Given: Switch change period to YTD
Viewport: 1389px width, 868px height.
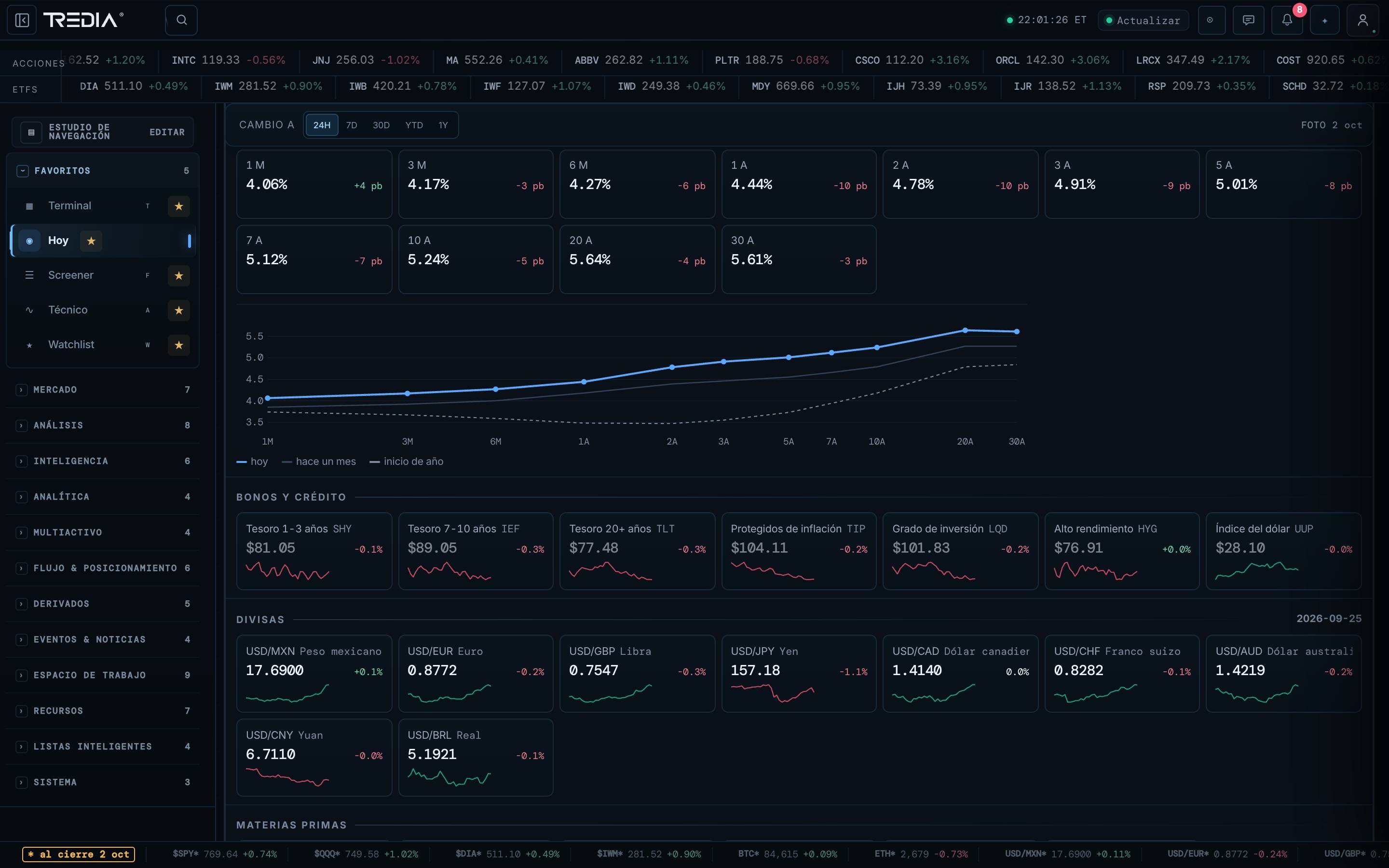Looking at the screenshot, I should click(414, 125).
